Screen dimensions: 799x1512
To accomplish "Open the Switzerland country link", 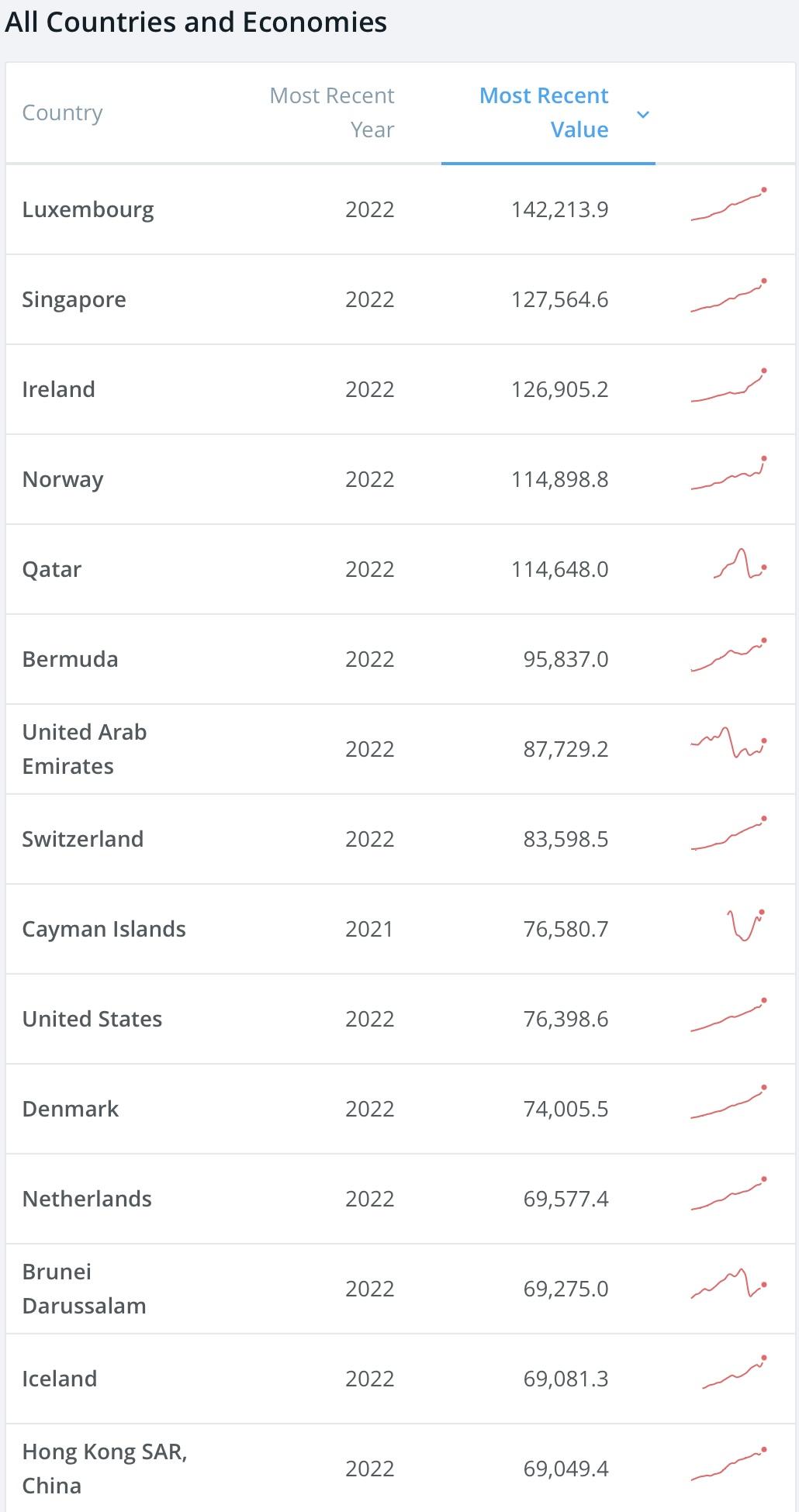I will coord(82,839).
